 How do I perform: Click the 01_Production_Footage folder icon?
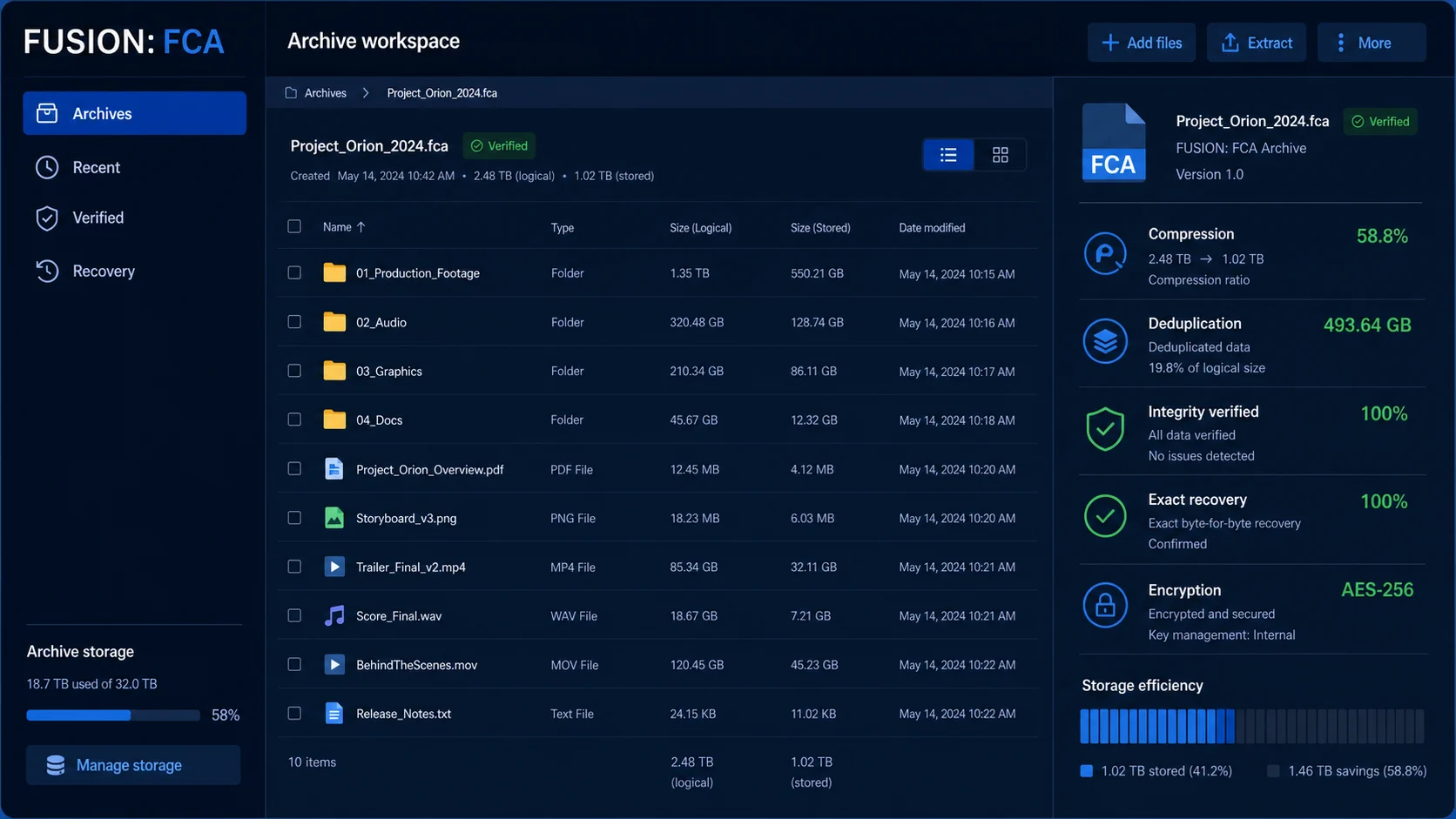click(x=334, y=272)
